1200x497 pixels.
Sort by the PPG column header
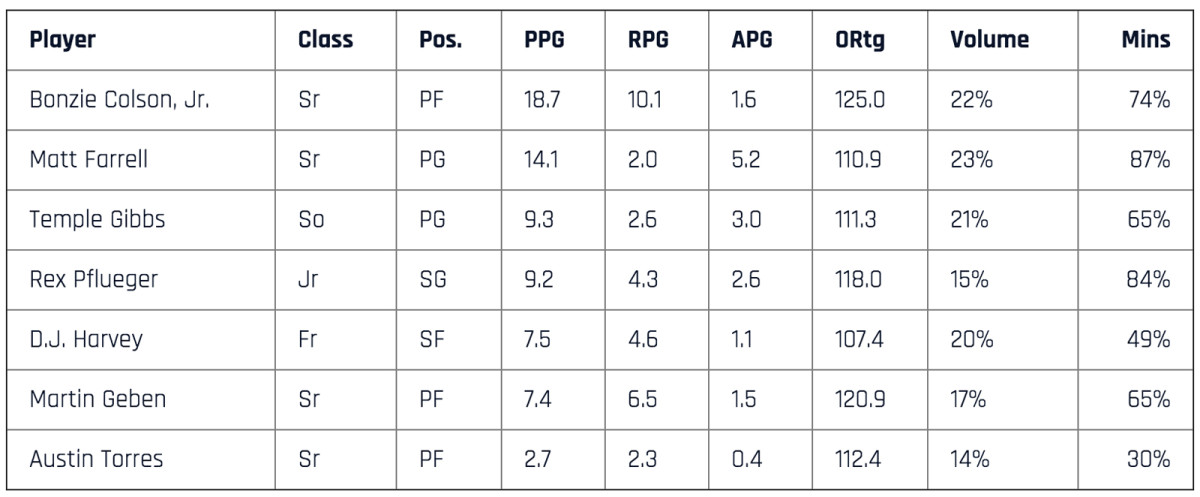pyautogui.click(x=546, y=41)
